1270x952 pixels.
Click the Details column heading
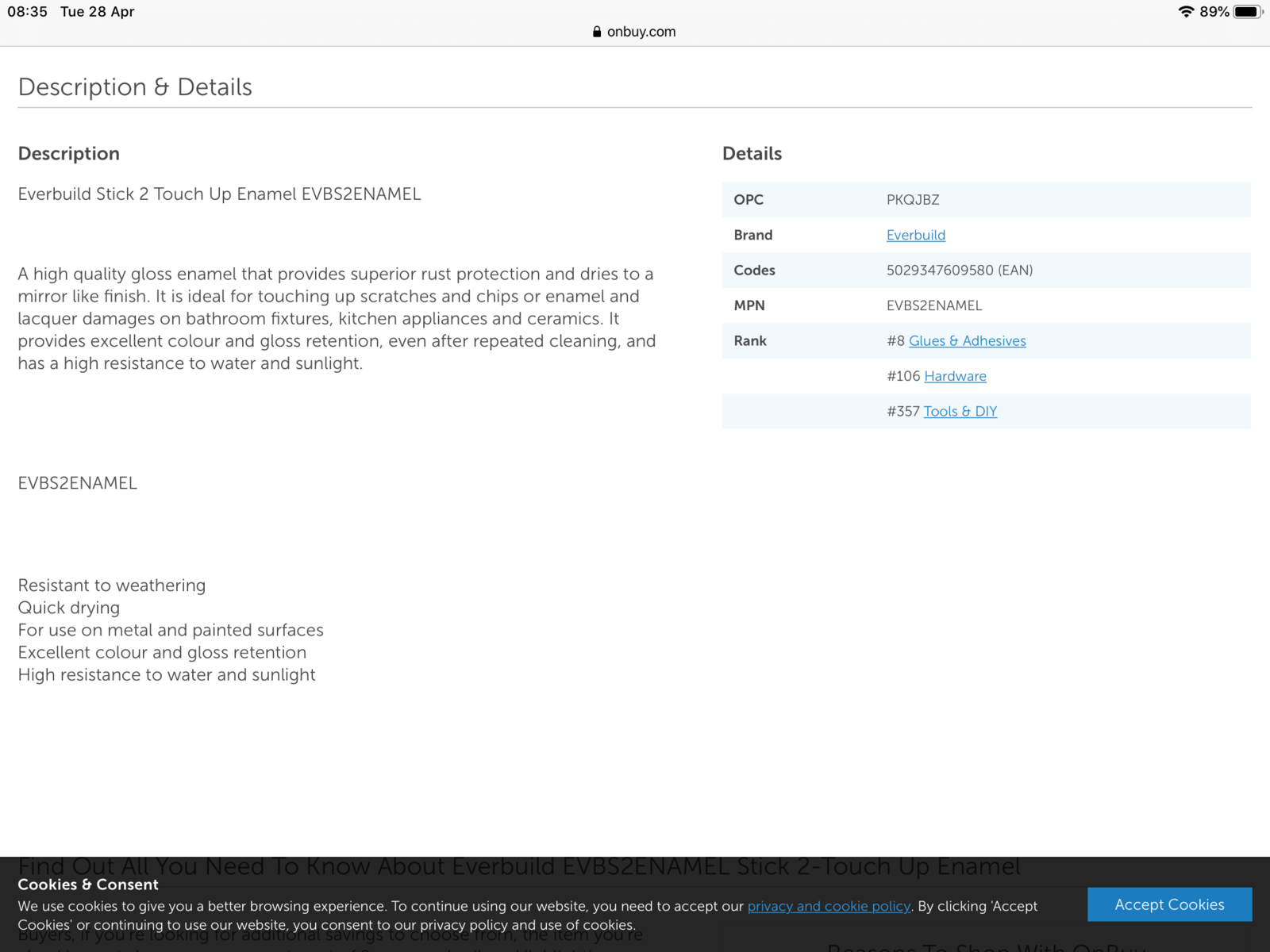(x=752, y=154)
